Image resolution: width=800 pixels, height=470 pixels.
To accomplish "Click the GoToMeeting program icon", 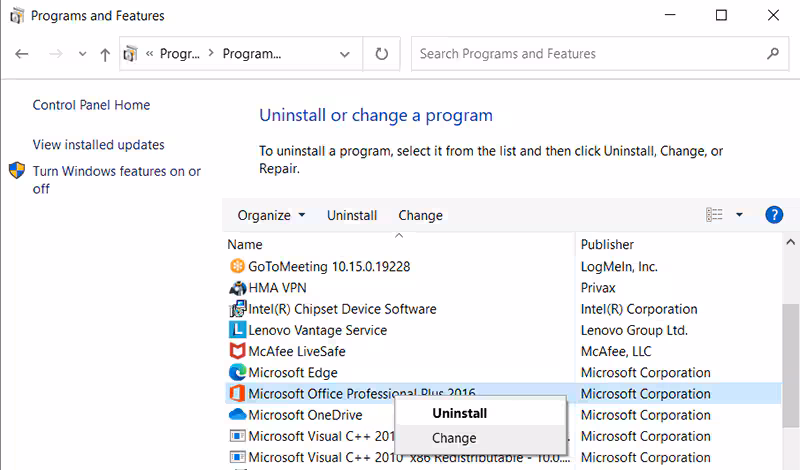I will pyautogui.click(x=237, y=267).
